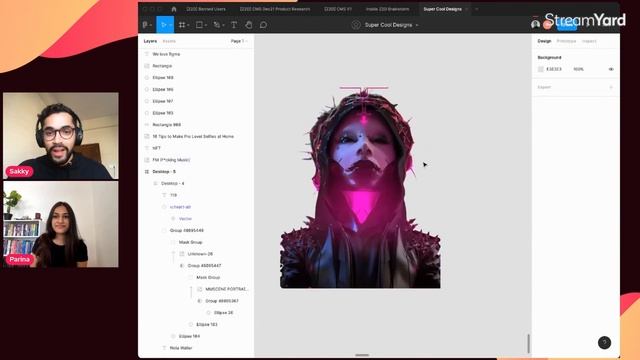Screen dimensions: 640x360
Task: Click the background 100% opacity field
Action: click(578, 69)
